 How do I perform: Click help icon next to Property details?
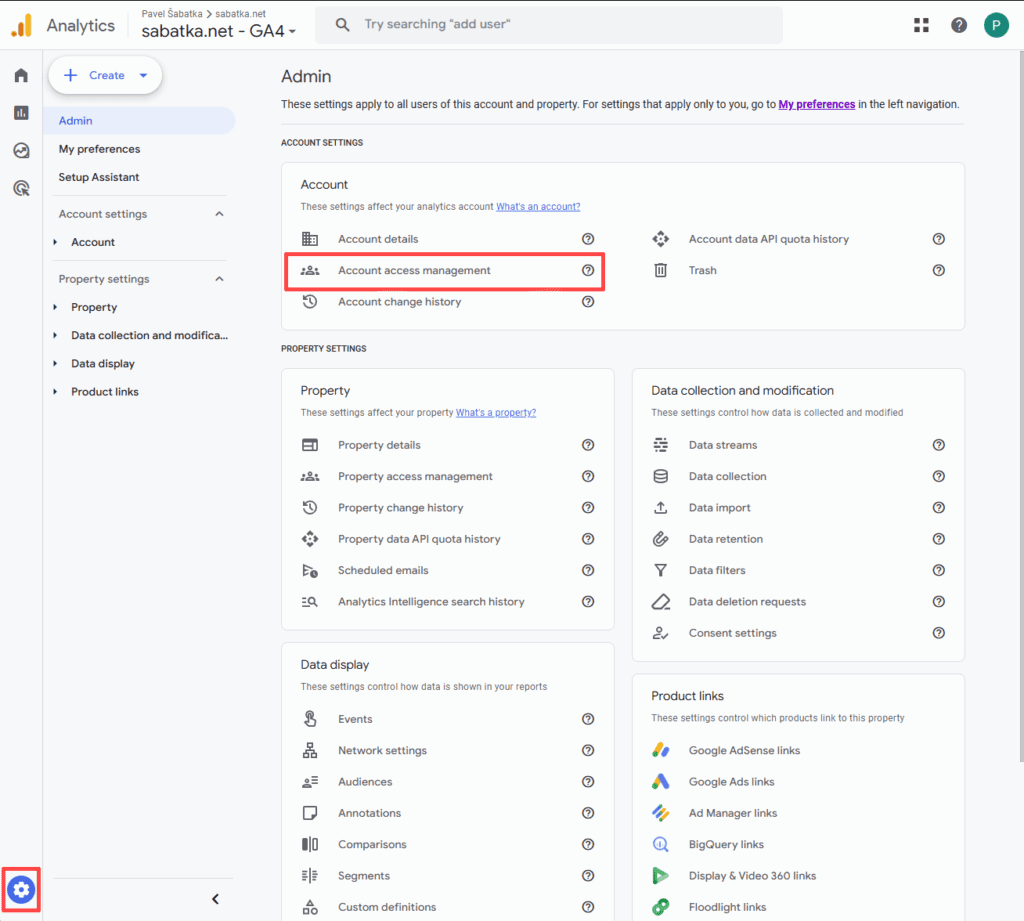click(x=588, y=445)
